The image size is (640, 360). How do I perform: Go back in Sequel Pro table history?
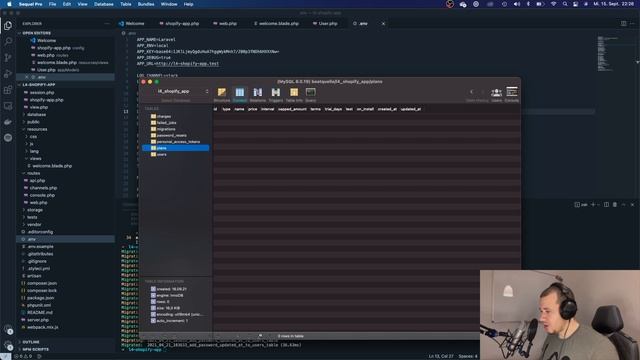point(471,92)
